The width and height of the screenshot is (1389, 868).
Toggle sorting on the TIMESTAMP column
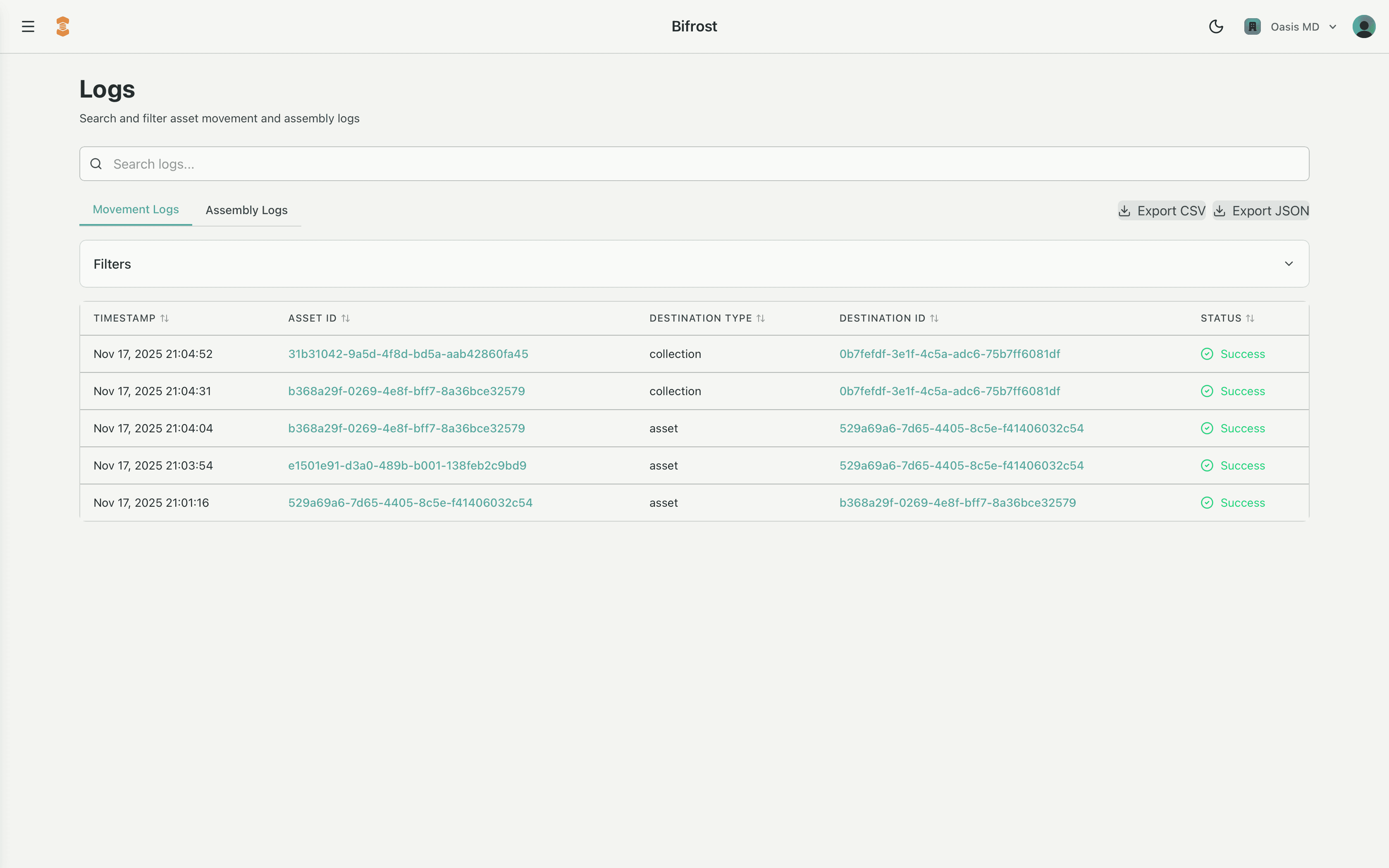pyautogui.click(x=165, y=318)
